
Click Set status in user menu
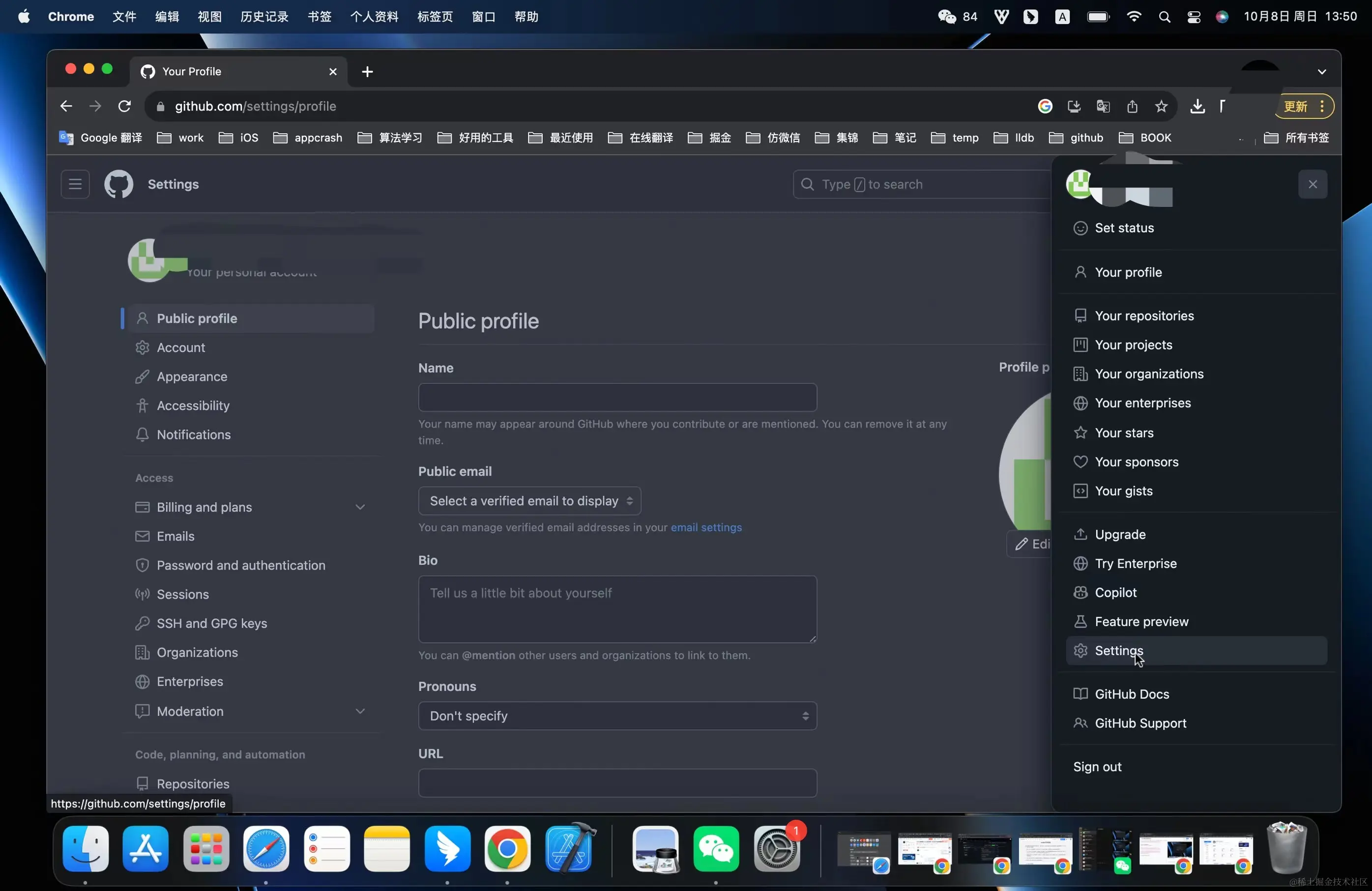(1124, 228)
